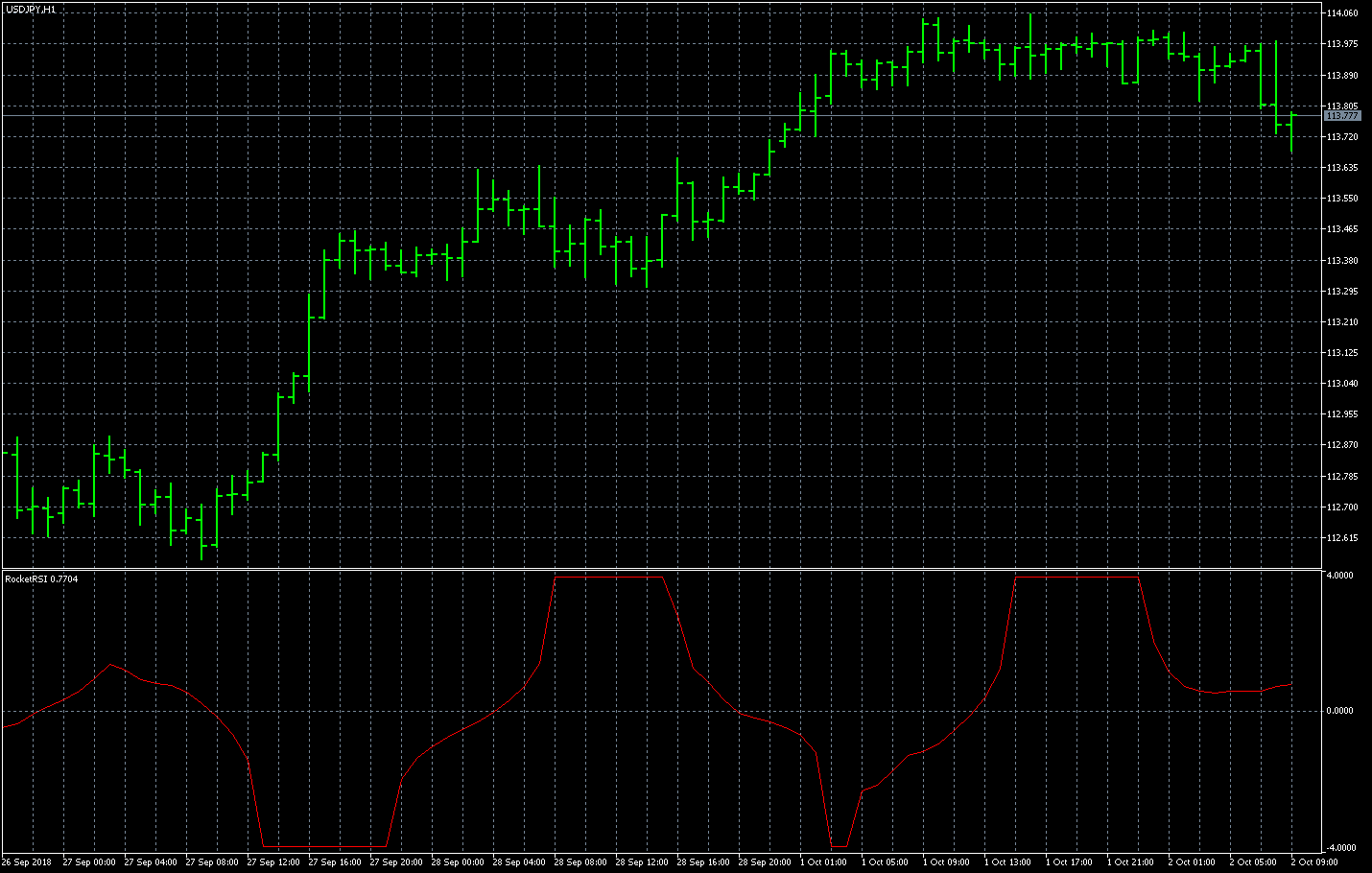Screen dimensions: 1372x873
Task: Click the 112.870 price axis label
Action: [1342, 445]
